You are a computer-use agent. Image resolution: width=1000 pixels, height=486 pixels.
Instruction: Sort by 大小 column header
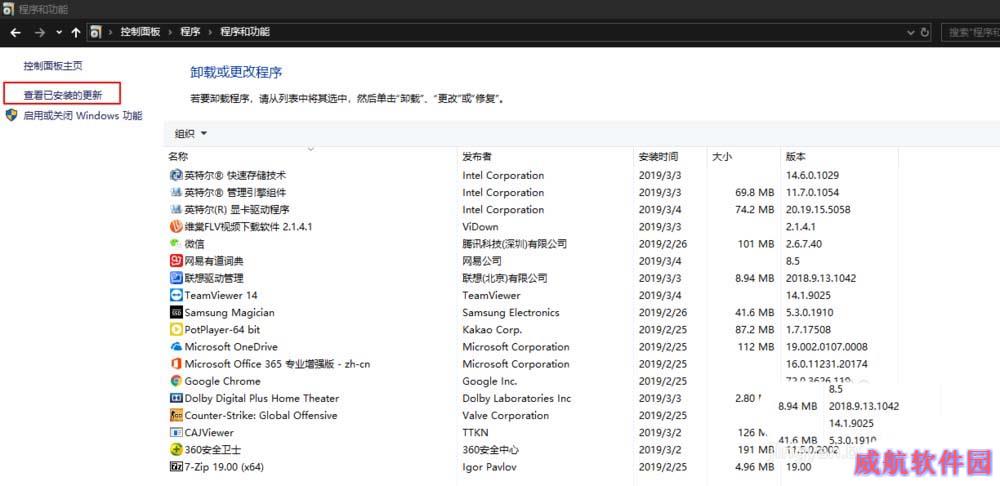(x=721, y=156)
